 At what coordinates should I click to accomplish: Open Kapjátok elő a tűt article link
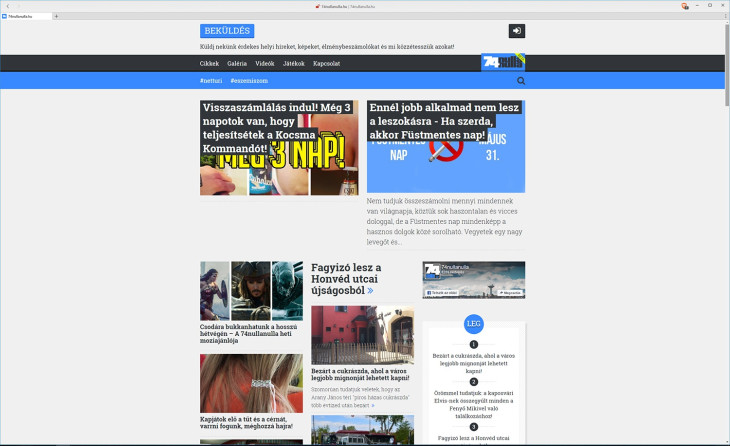[246, 423]
